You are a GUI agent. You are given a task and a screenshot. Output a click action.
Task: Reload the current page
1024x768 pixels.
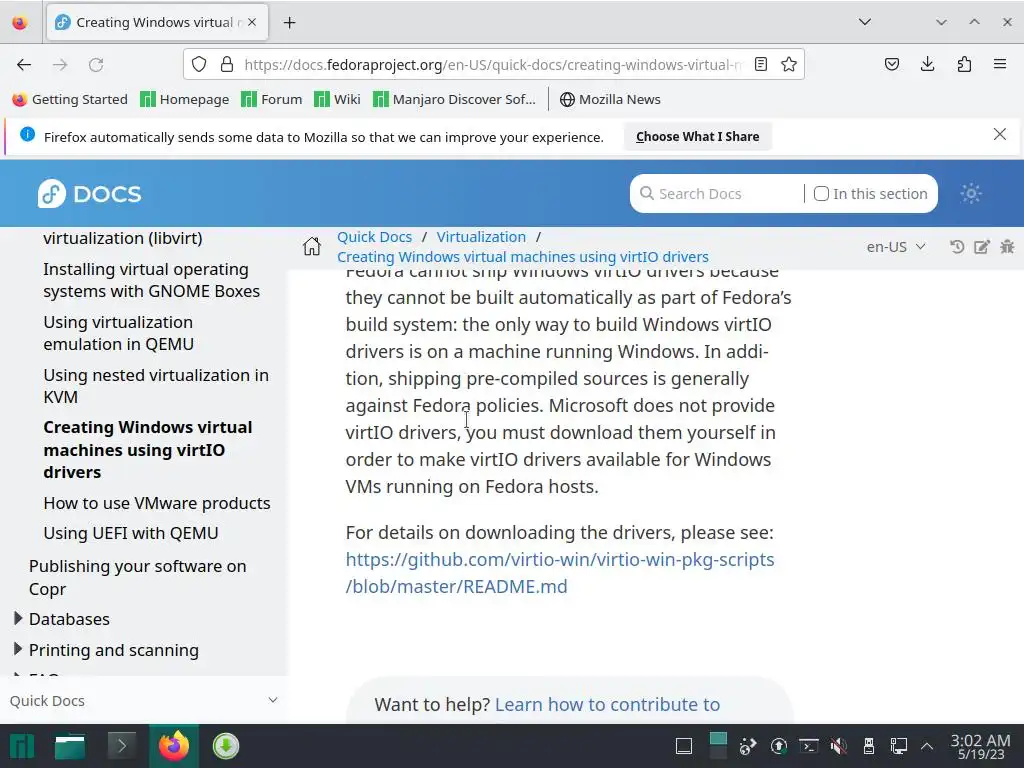(x=96, y=65)
